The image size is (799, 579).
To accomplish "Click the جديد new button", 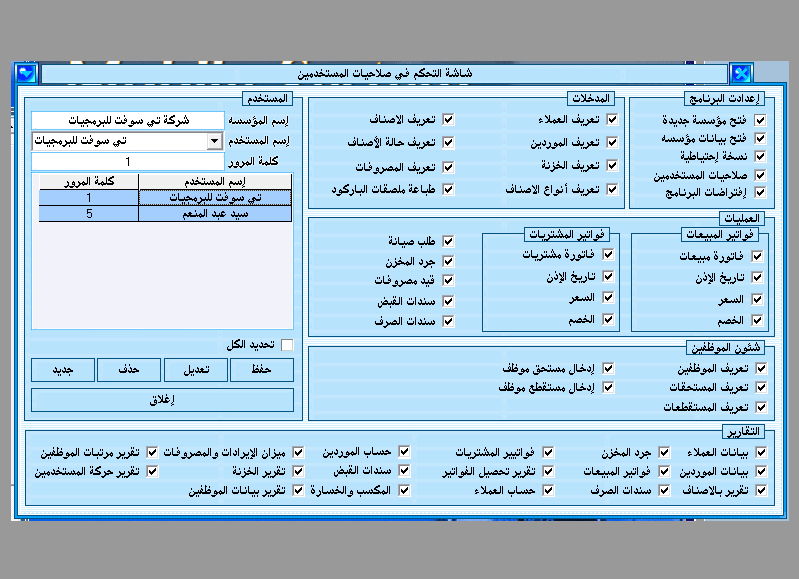I will point(63,370).
